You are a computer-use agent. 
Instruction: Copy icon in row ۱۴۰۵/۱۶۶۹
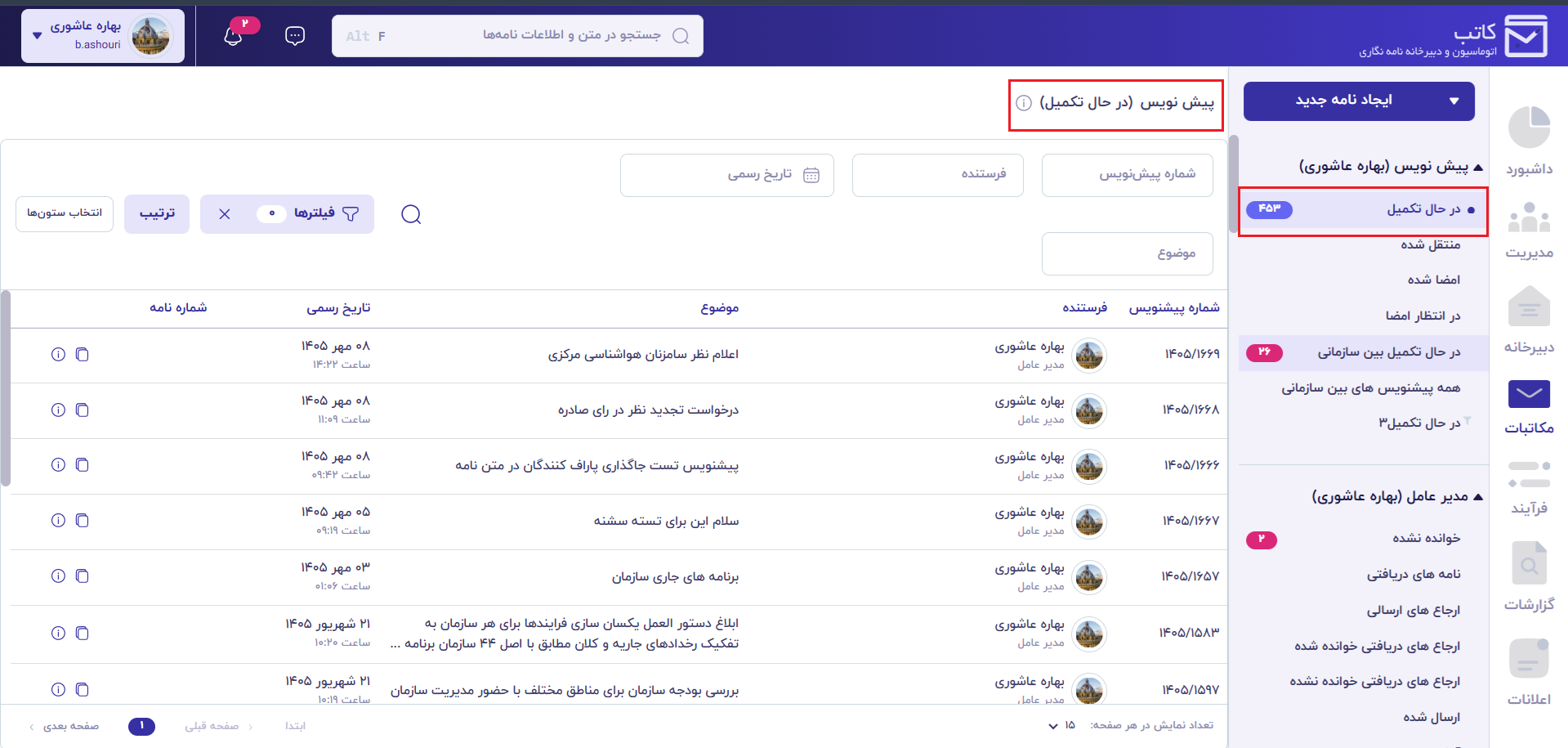tap(82, 354)
